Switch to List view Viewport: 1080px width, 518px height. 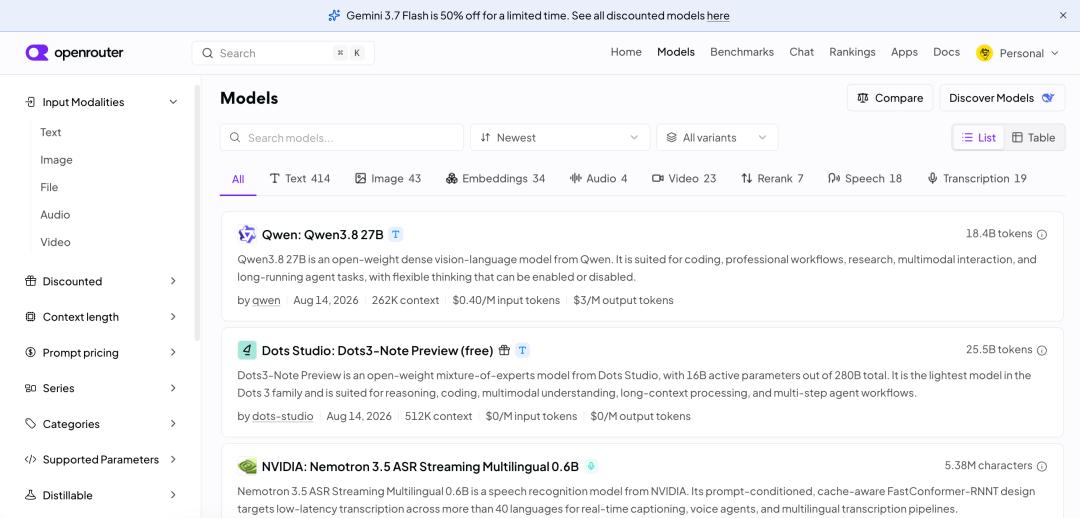click(x=979, y=137)
